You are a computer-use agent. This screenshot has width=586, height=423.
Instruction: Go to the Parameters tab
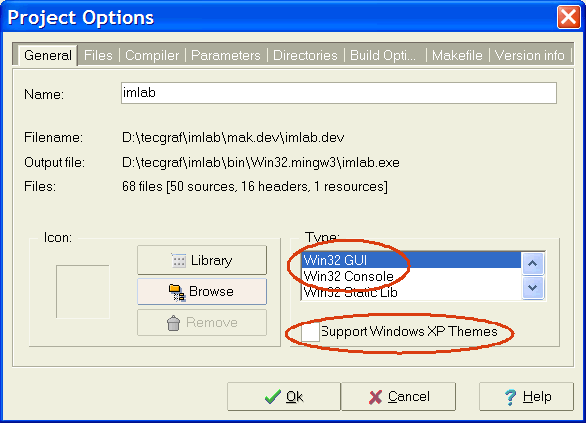[x=226, y=55]
